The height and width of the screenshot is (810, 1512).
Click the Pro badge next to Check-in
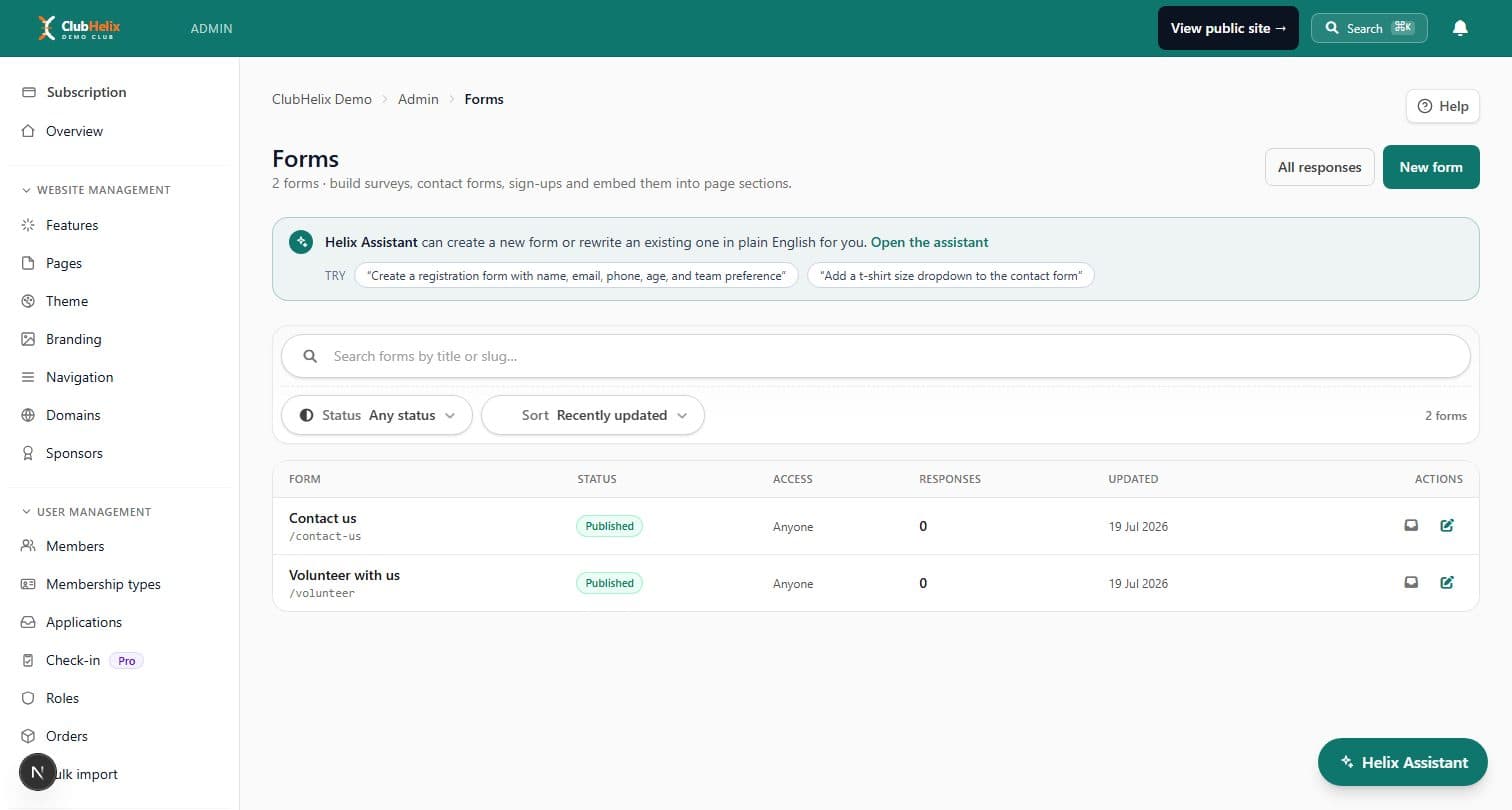click(x=126, y=660)
